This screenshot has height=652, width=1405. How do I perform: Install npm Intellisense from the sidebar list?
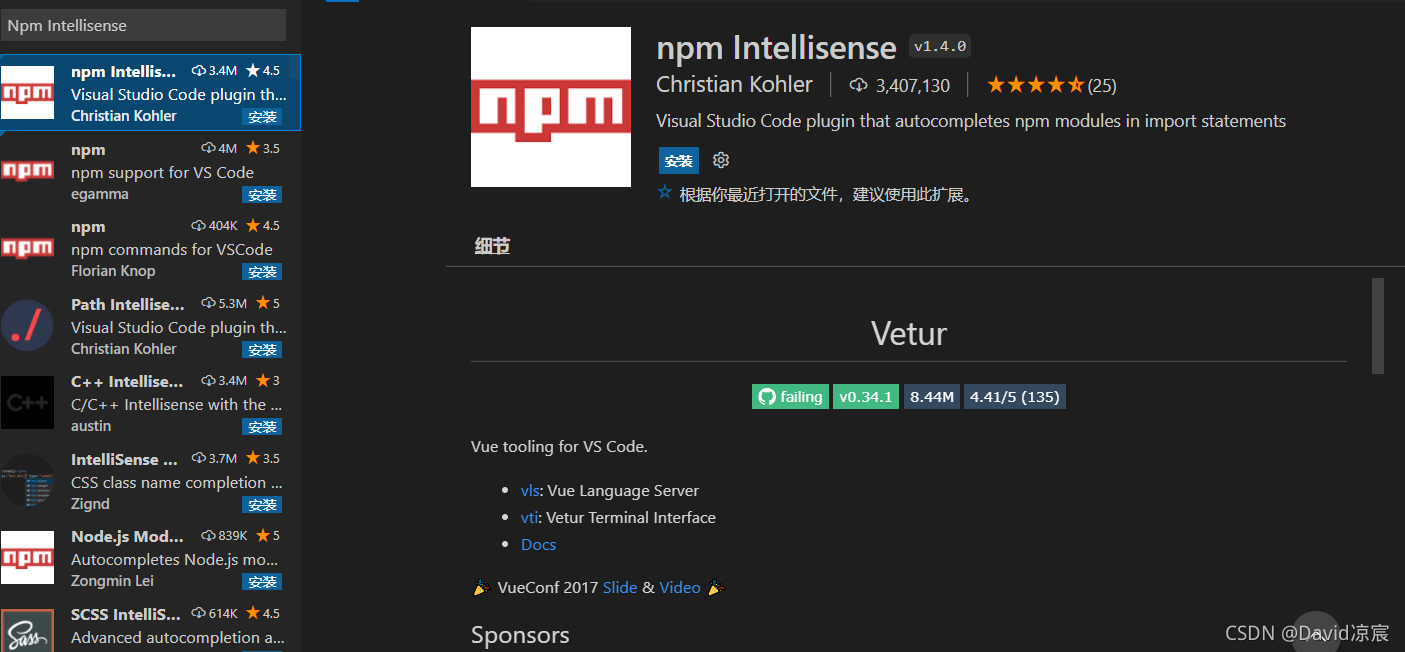[262, 117]
